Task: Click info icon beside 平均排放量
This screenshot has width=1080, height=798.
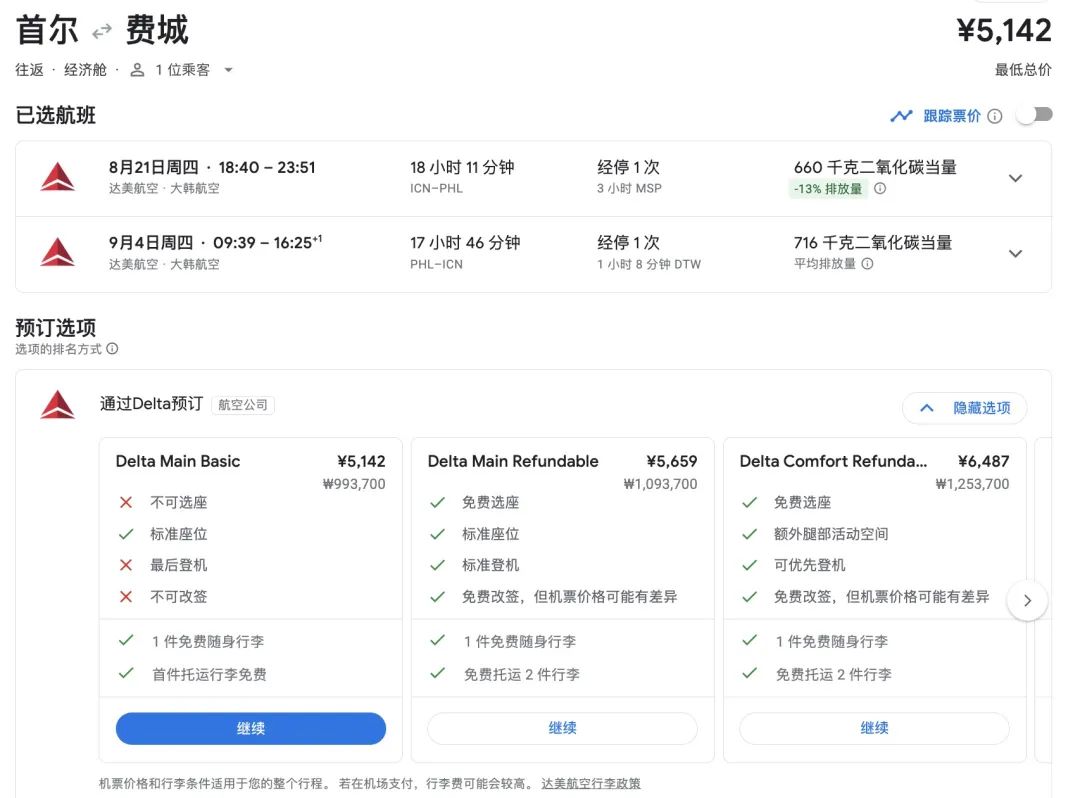Action: point(867,264)
